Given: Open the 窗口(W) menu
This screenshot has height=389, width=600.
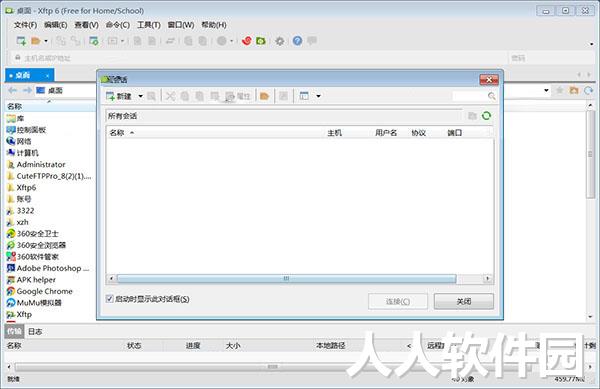Looking at the screenshot, I should click(x=181, y=25).
